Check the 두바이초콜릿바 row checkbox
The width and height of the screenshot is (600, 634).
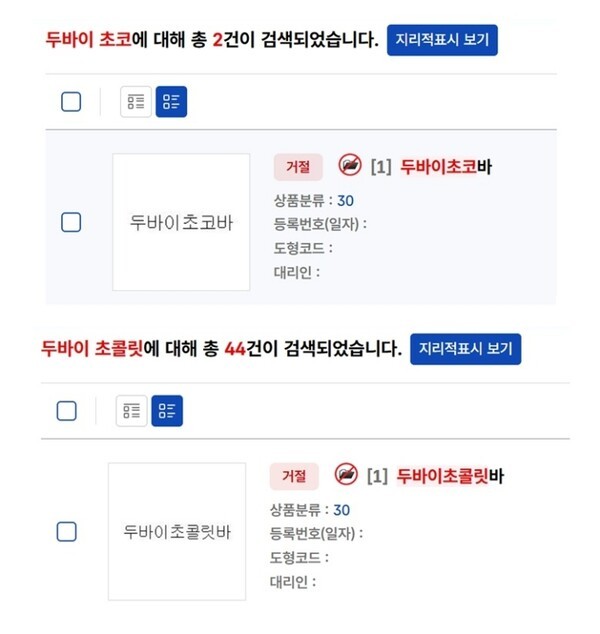coord(67,532)
